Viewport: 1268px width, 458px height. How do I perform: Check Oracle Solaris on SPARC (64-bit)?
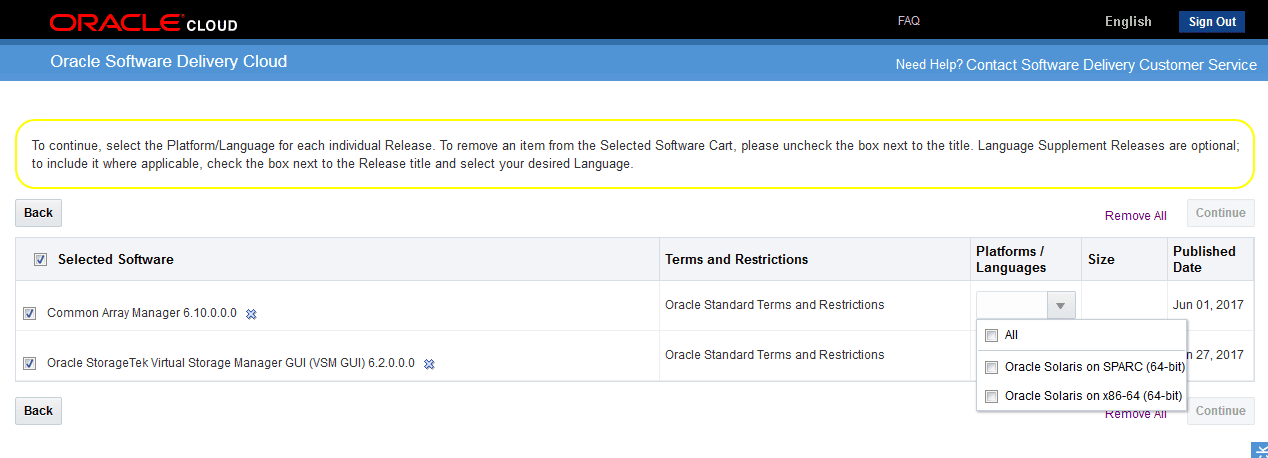pos(991,366)
